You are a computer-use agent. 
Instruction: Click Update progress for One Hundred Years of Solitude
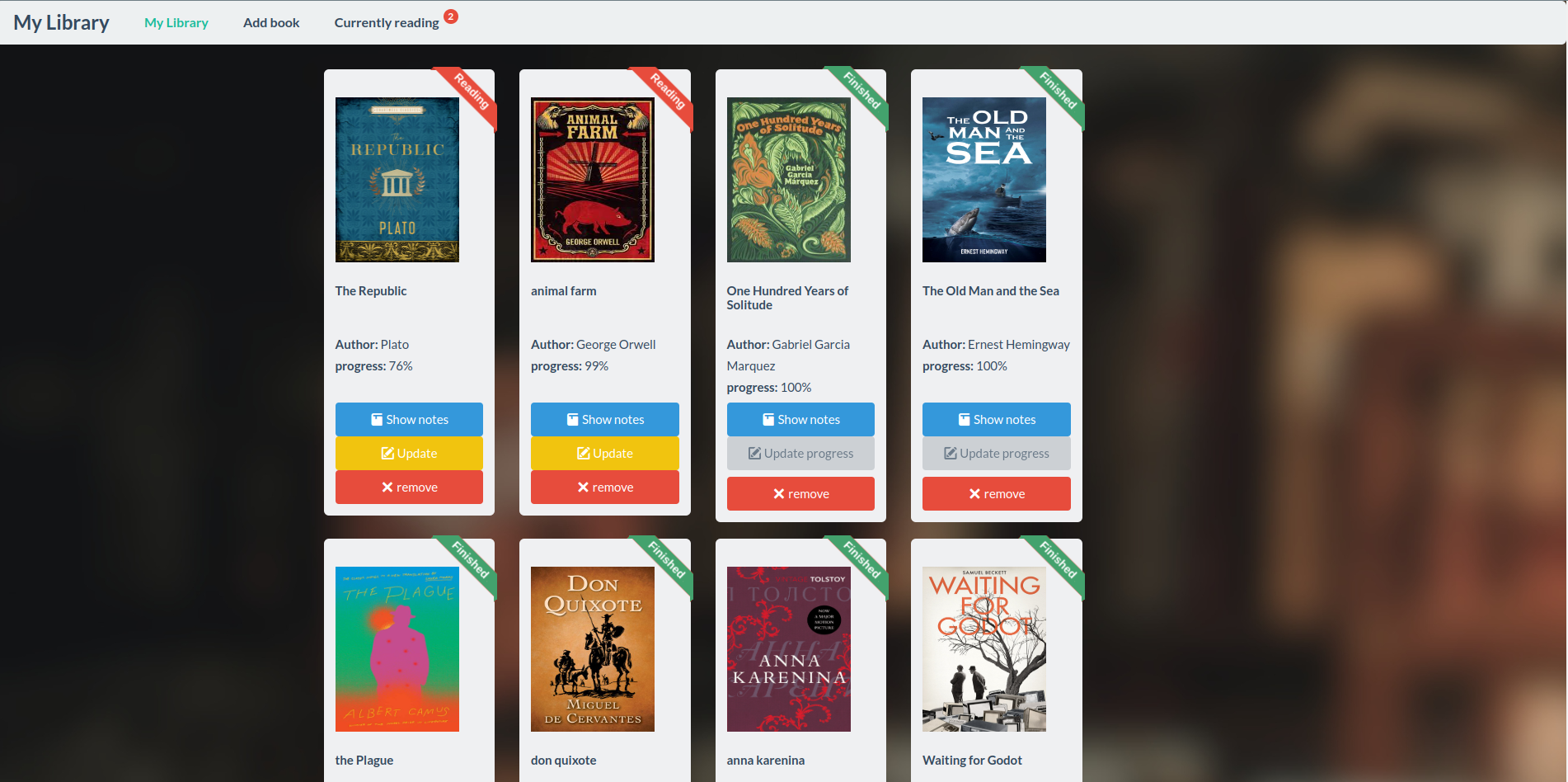click(800, 453)
